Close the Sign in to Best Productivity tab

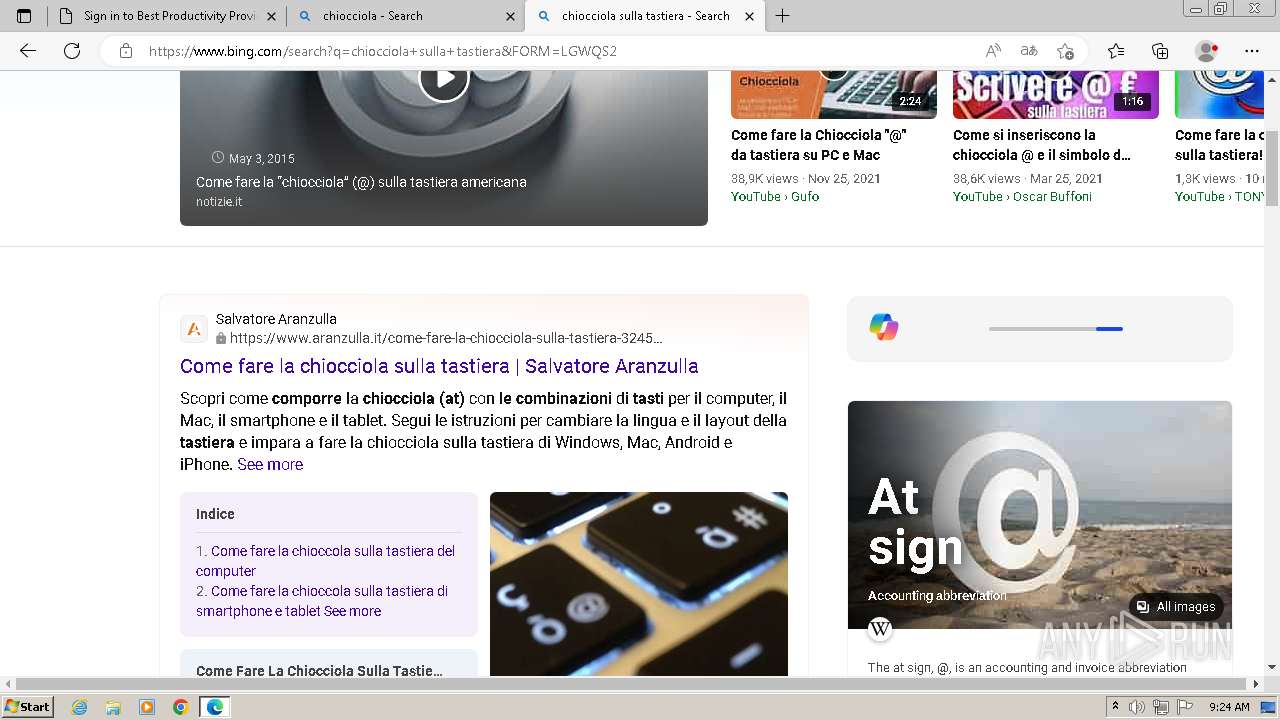click(x=272, y=16)
